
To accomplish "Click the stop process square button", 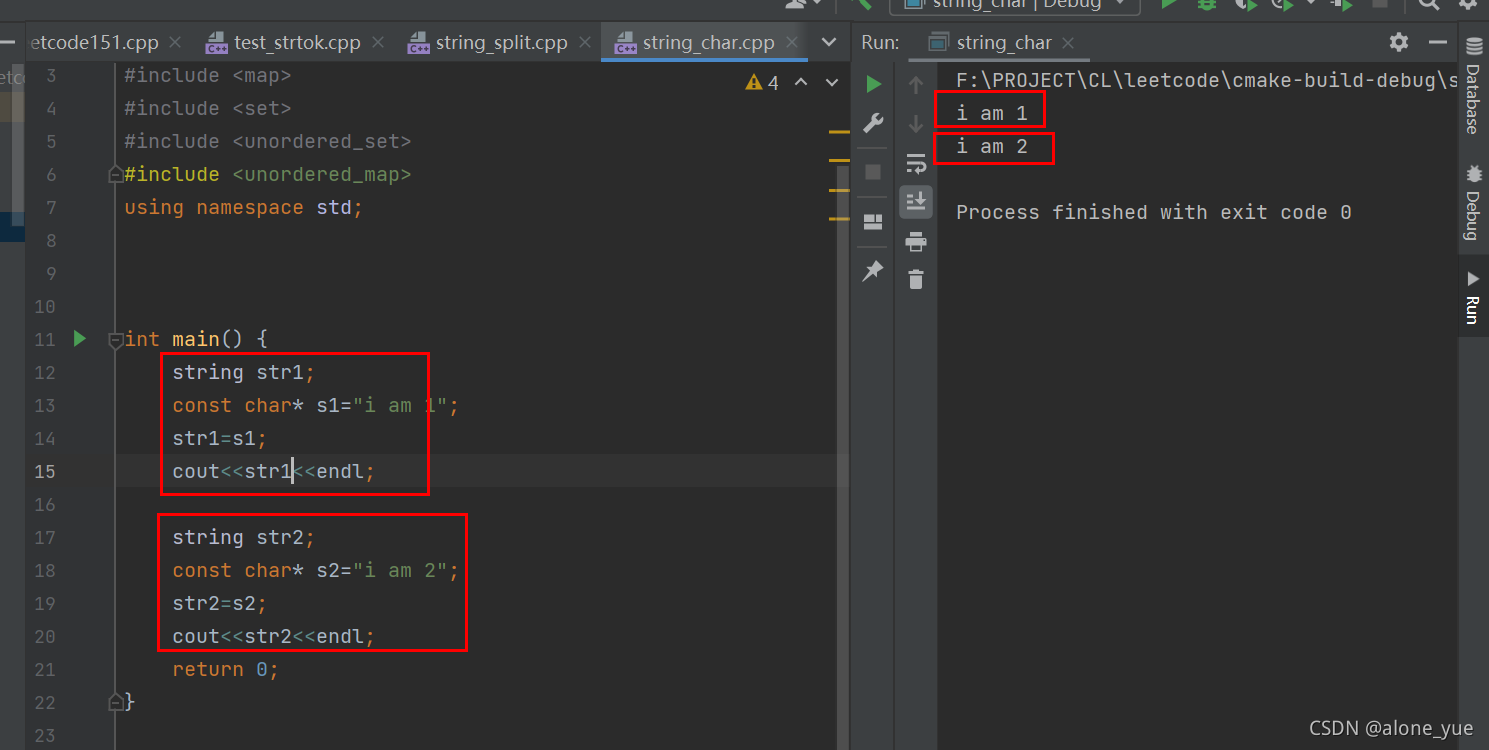I will click(873, 172).
